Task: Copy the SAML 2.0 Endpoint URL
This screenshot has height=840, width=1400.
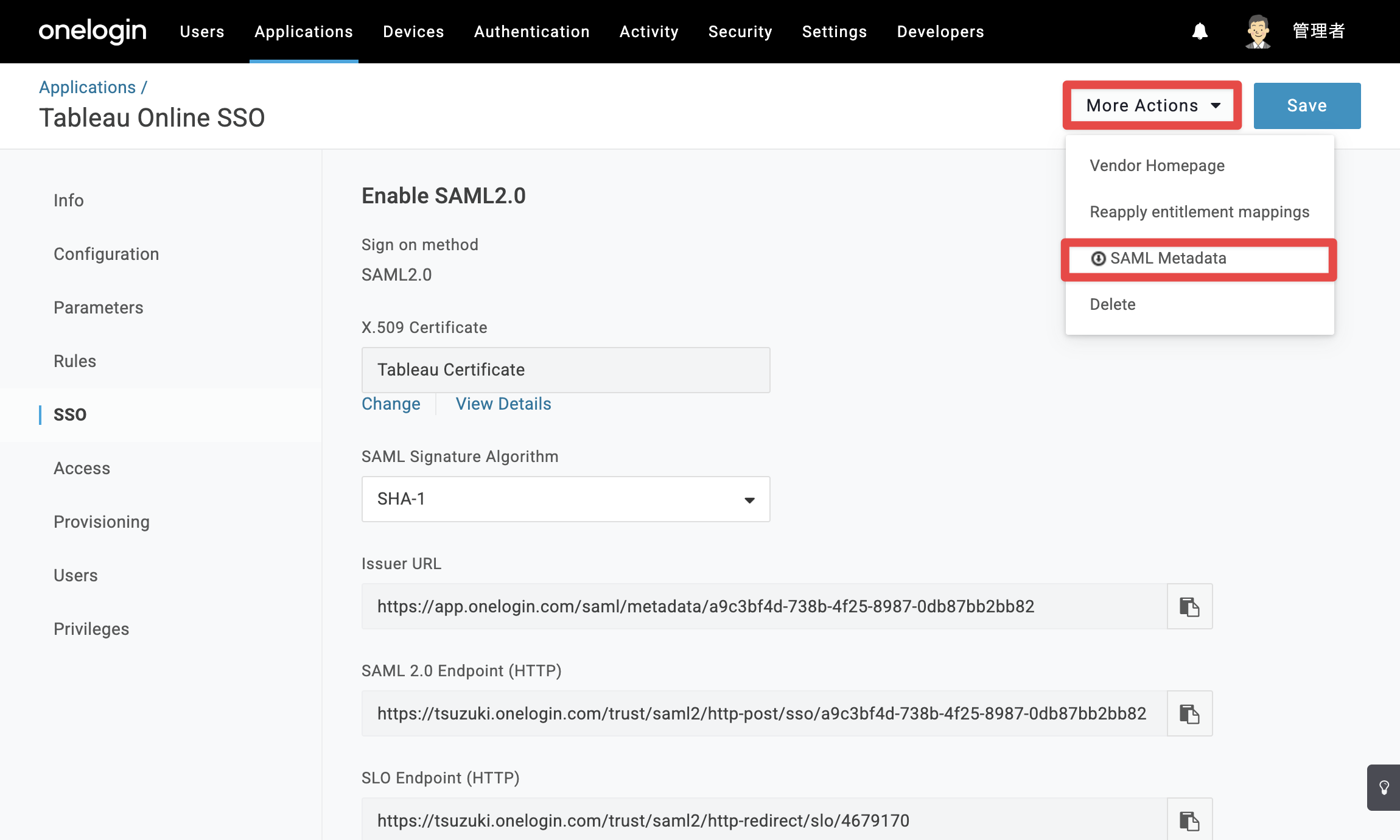Action: (1189, 713)
